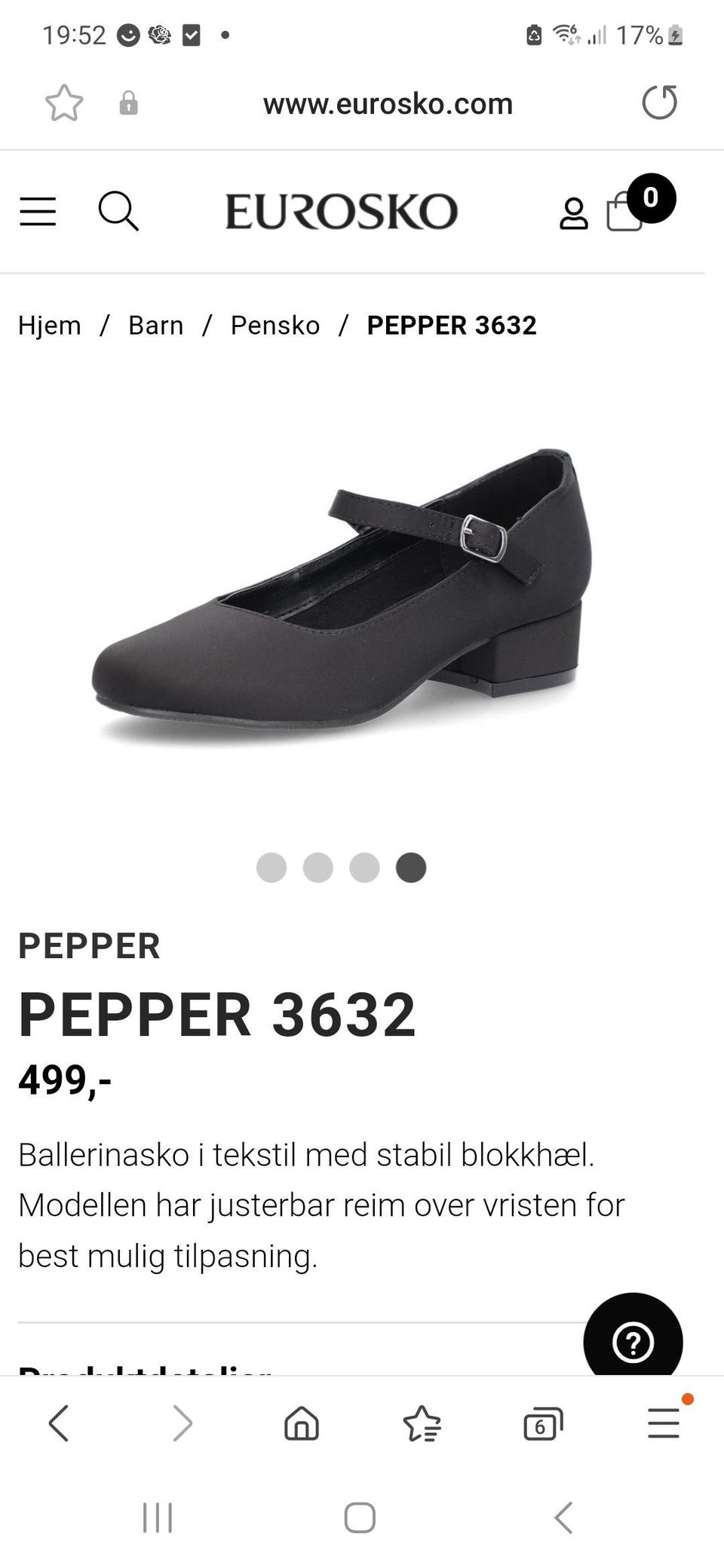Go to Hjem breadcrumb link

coord(50,325)
